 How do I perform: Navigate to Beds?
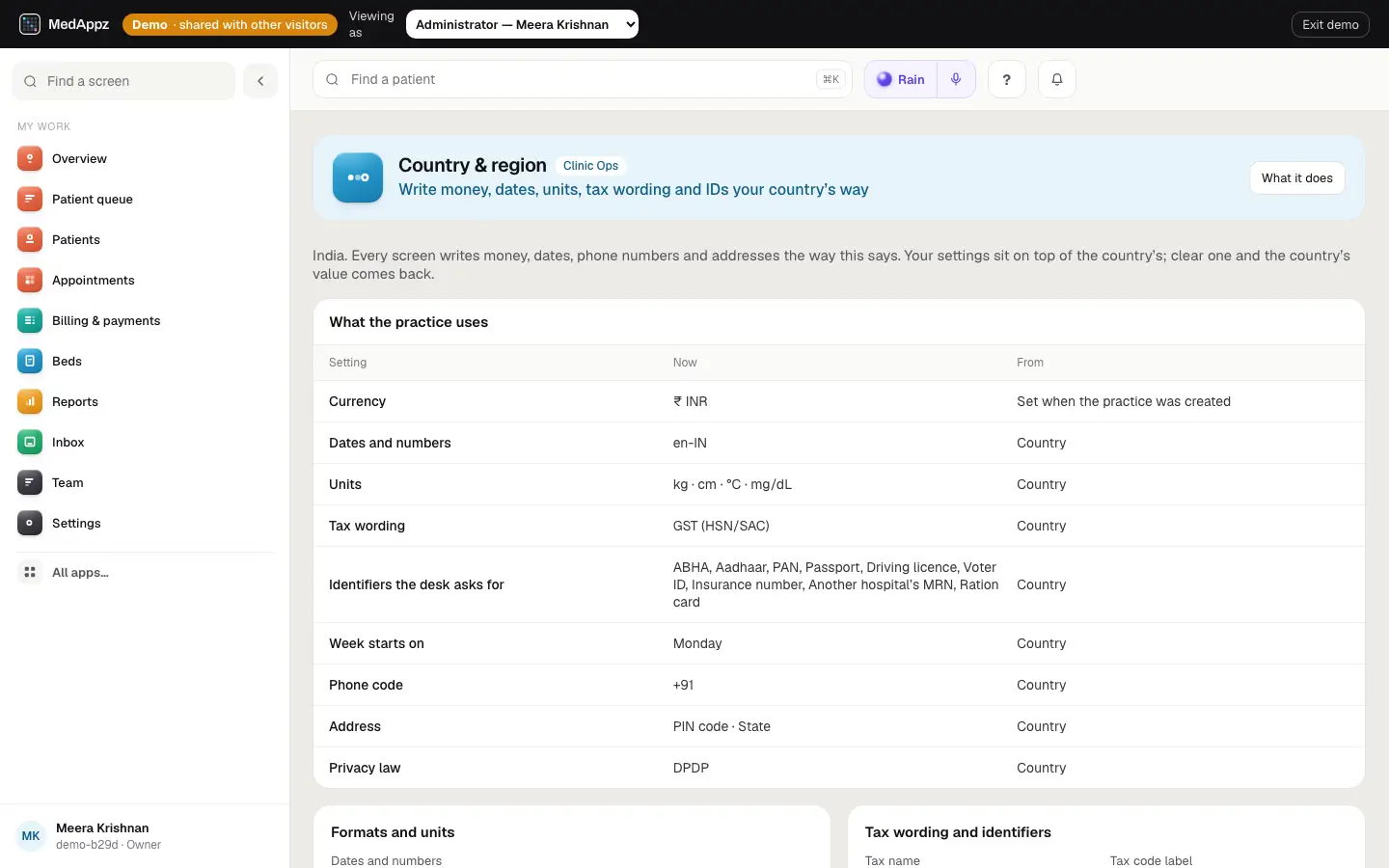145,362
